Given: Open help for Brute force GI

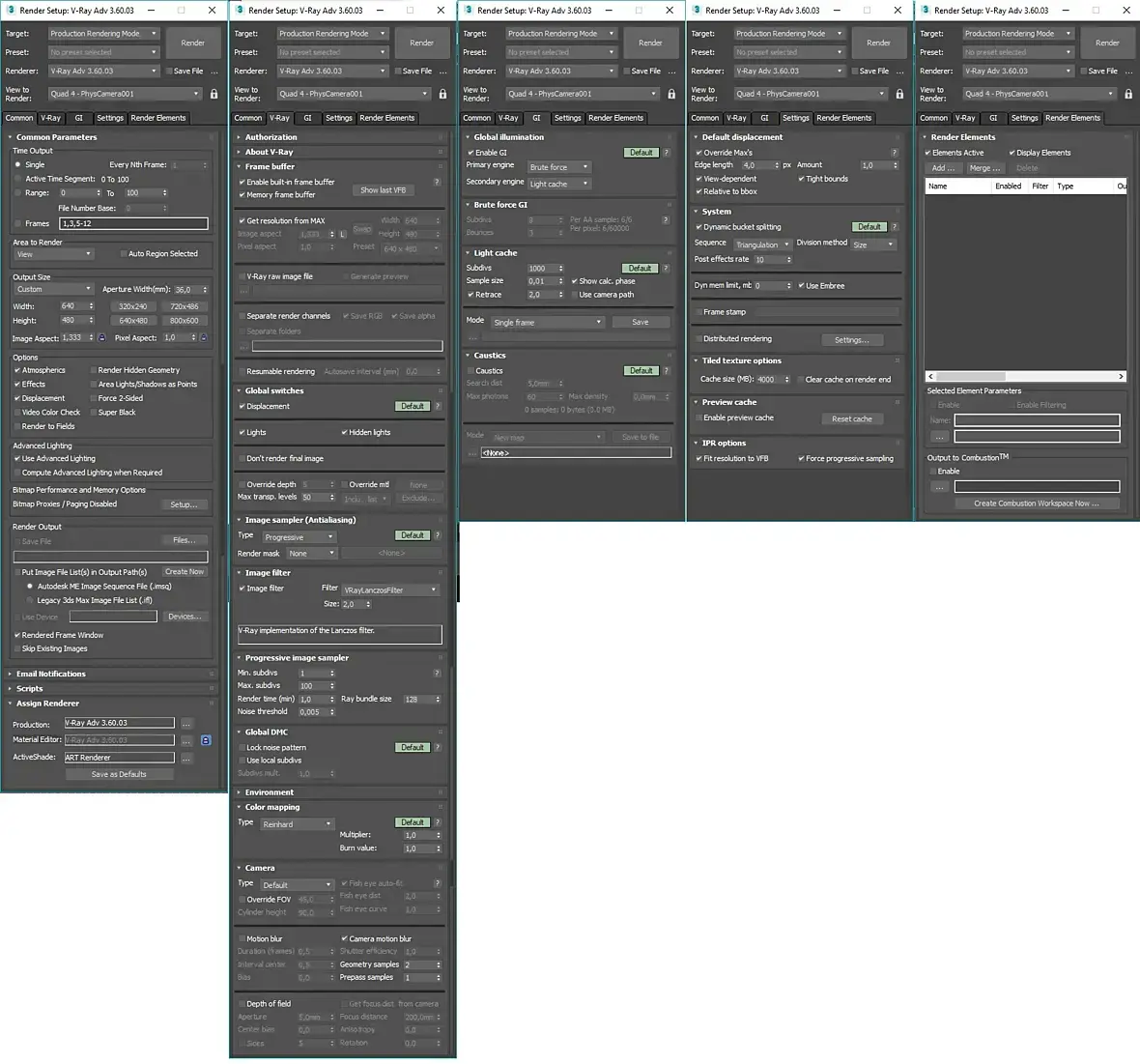Looking at the screenshot, I should [666, 219].
